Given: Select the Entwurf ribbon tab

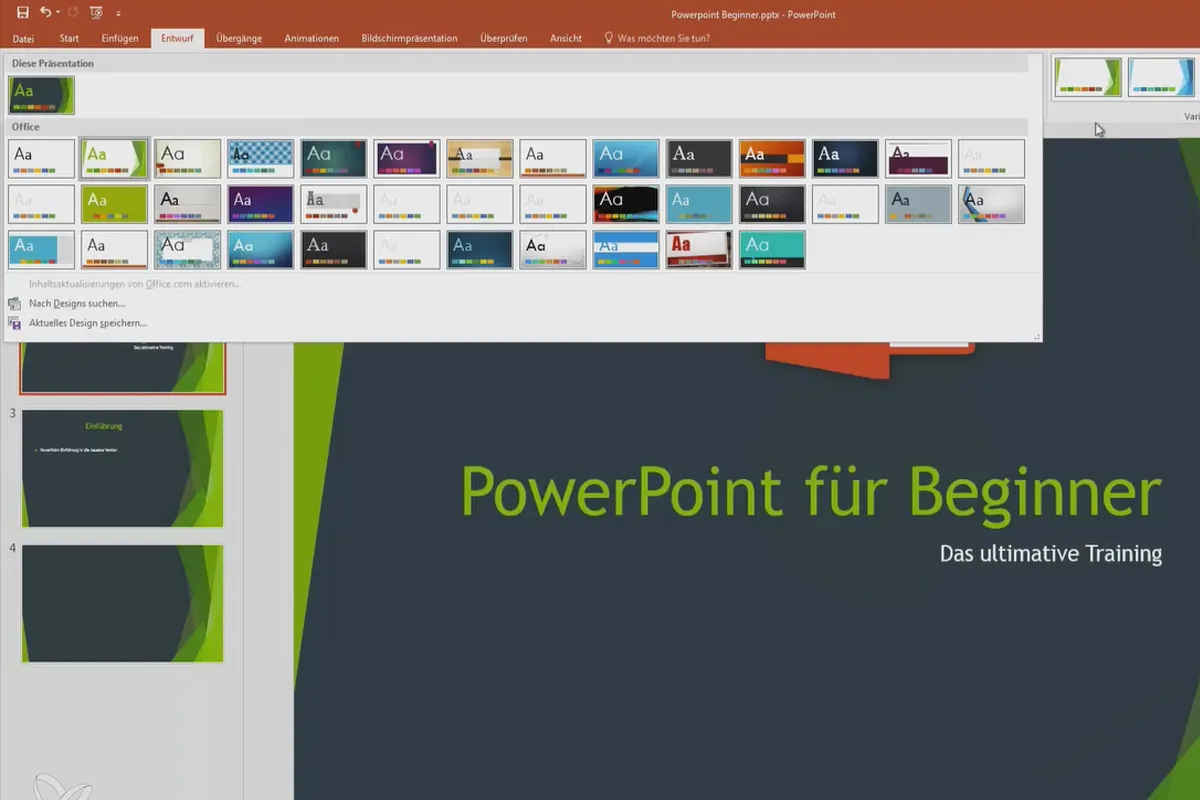Looking at the screenshot, I should coord(178,38).
